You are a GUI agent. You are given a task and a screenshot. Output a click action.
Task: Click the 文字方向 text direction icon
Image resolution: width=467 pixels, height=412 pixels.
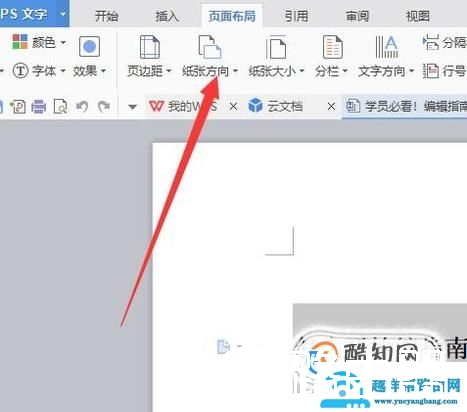386,47
